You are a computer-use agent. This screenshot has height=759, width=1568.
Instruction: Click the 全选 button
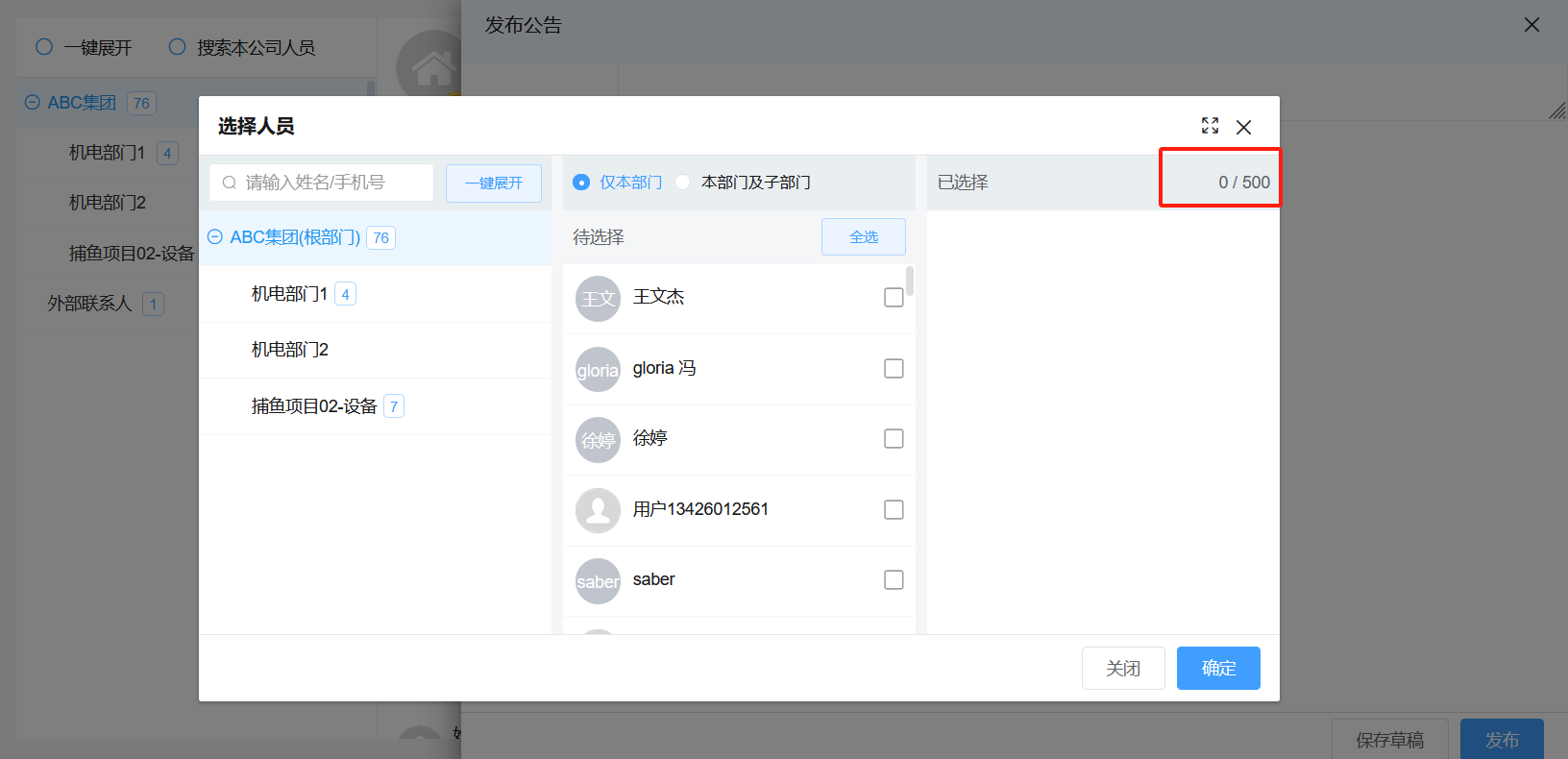[864, 237]
